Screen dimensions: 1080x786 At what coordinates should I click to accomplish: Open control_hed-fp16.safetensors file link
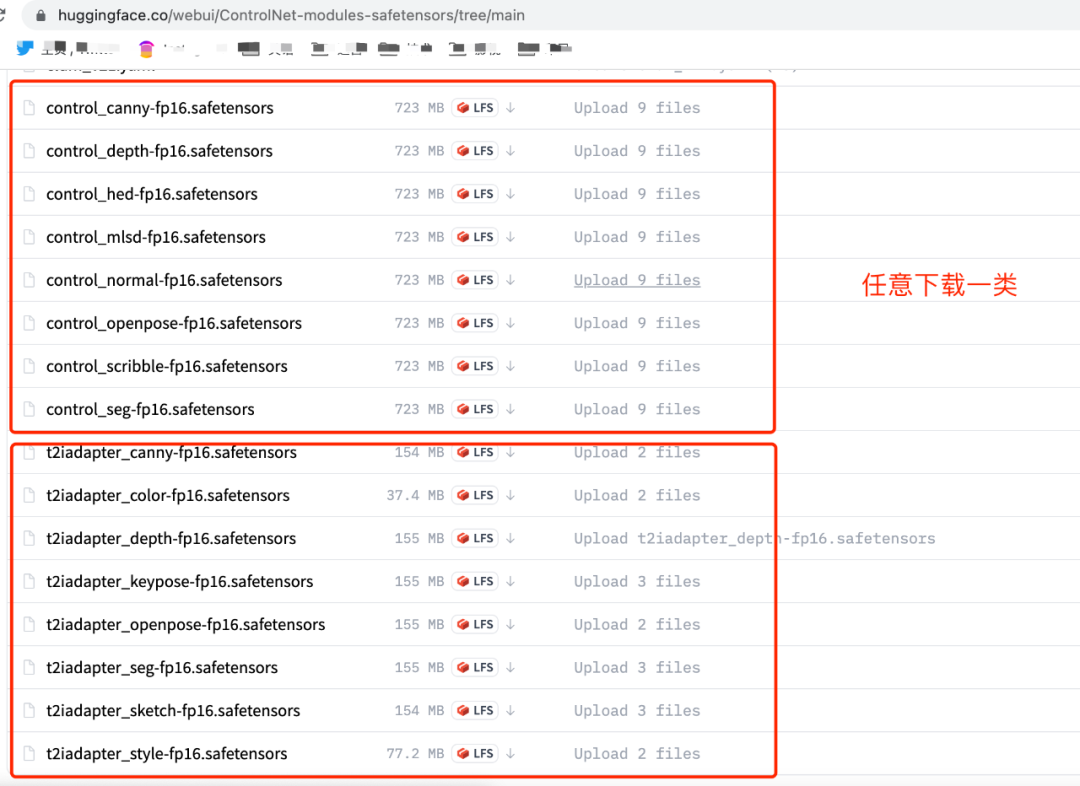click(152, 194)
